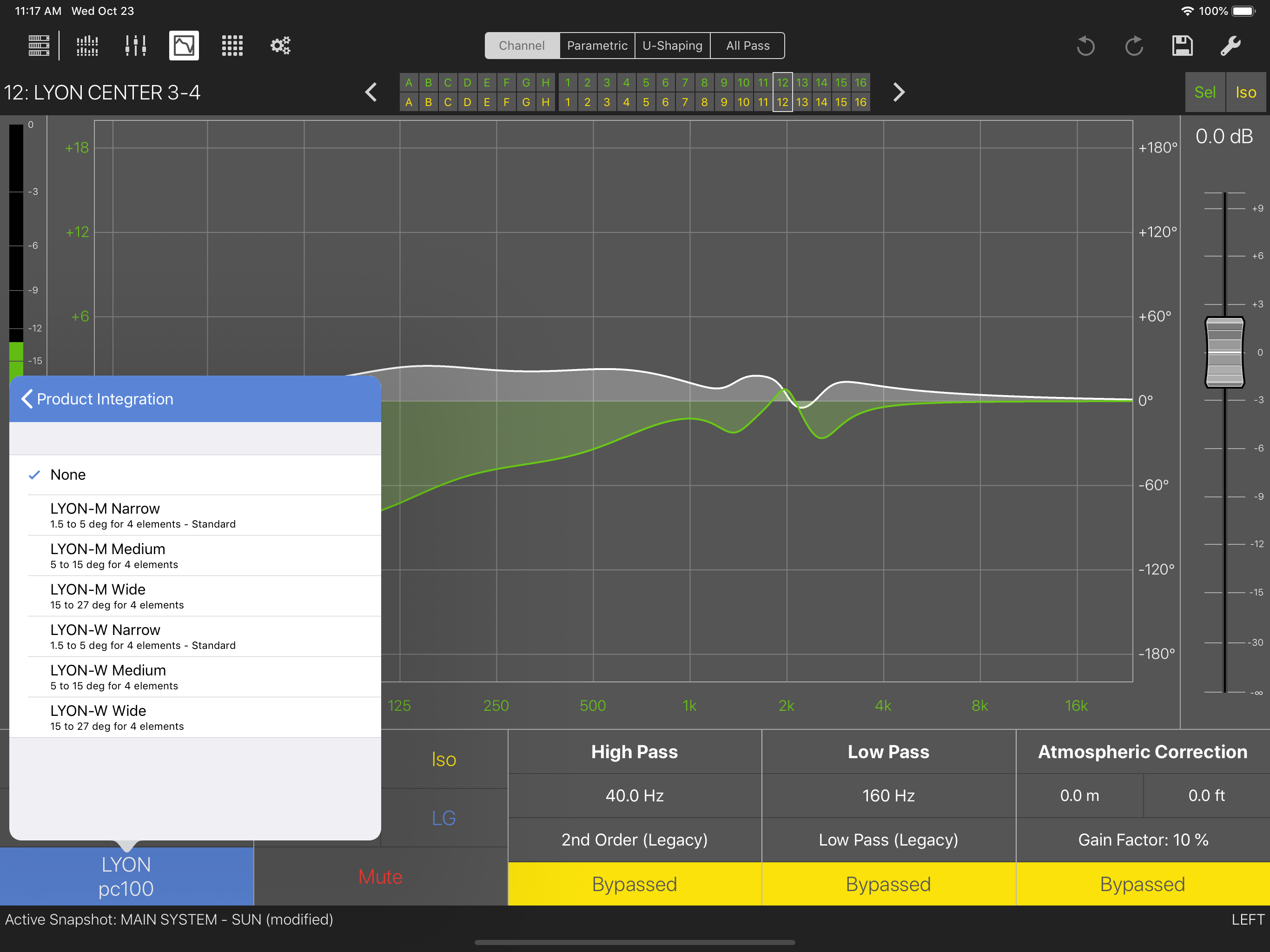Viewport: 1270px width, 952px height.
Task: Switch to Channel tab
Action: pyautogui.click(x=522, y=46)
